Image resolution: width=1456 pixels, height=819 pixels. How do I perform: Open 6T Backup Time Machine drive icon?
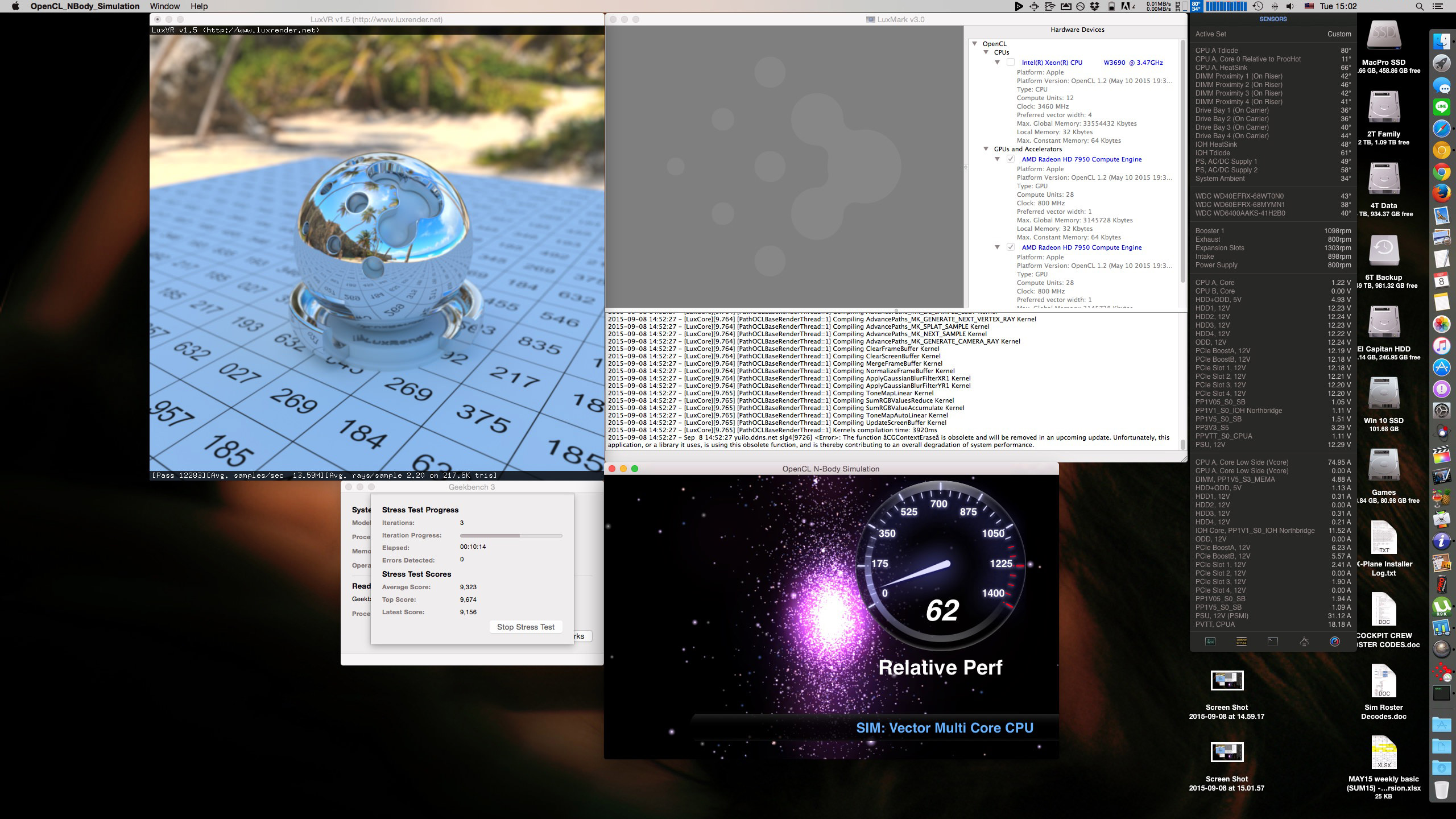pyautogui.click(x=1384, y=250)
